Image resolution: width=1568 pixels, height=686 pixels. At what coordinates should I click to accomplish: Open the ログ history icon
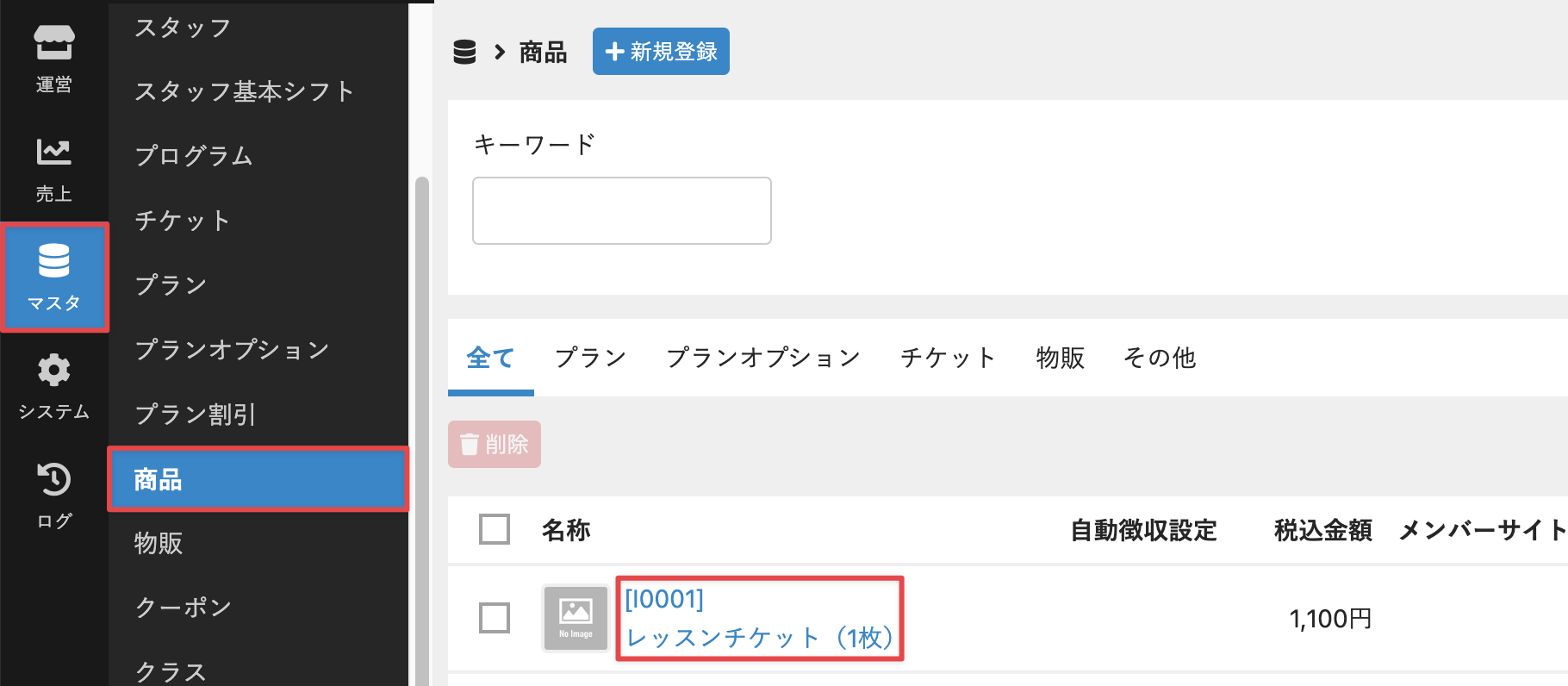[x=53, y=495]
